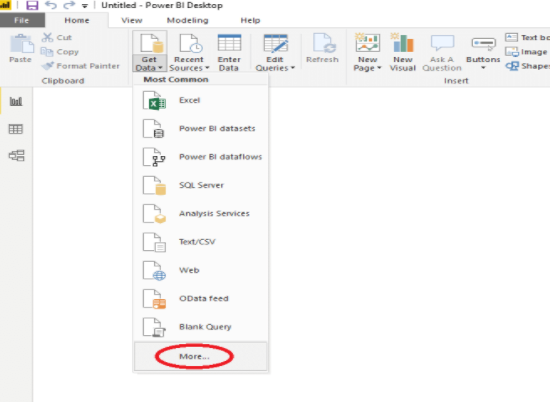The width and height of the screenshot is (555, 402).
Task: Switch to the Home ribbon tab
Action: [x=77, y=21]
